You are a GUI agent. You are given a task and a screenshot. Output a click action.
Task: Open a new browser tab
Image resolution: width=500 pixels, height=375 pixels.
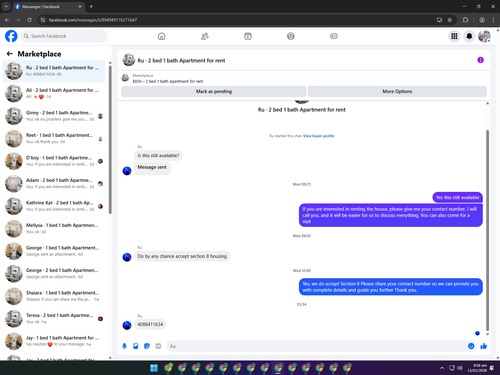point(91,6)
